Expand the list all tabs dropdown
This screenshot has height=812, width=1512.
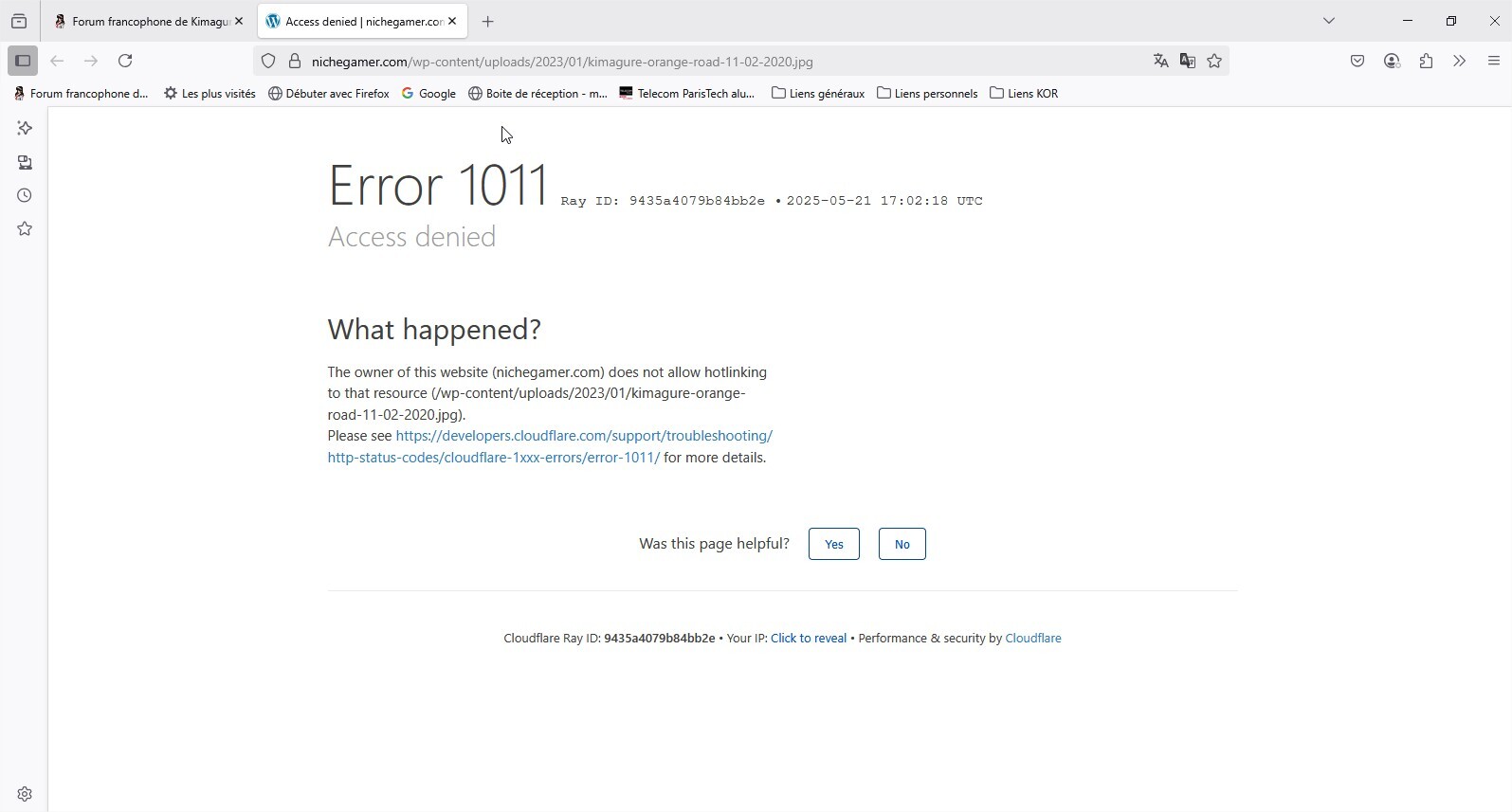1328,21
